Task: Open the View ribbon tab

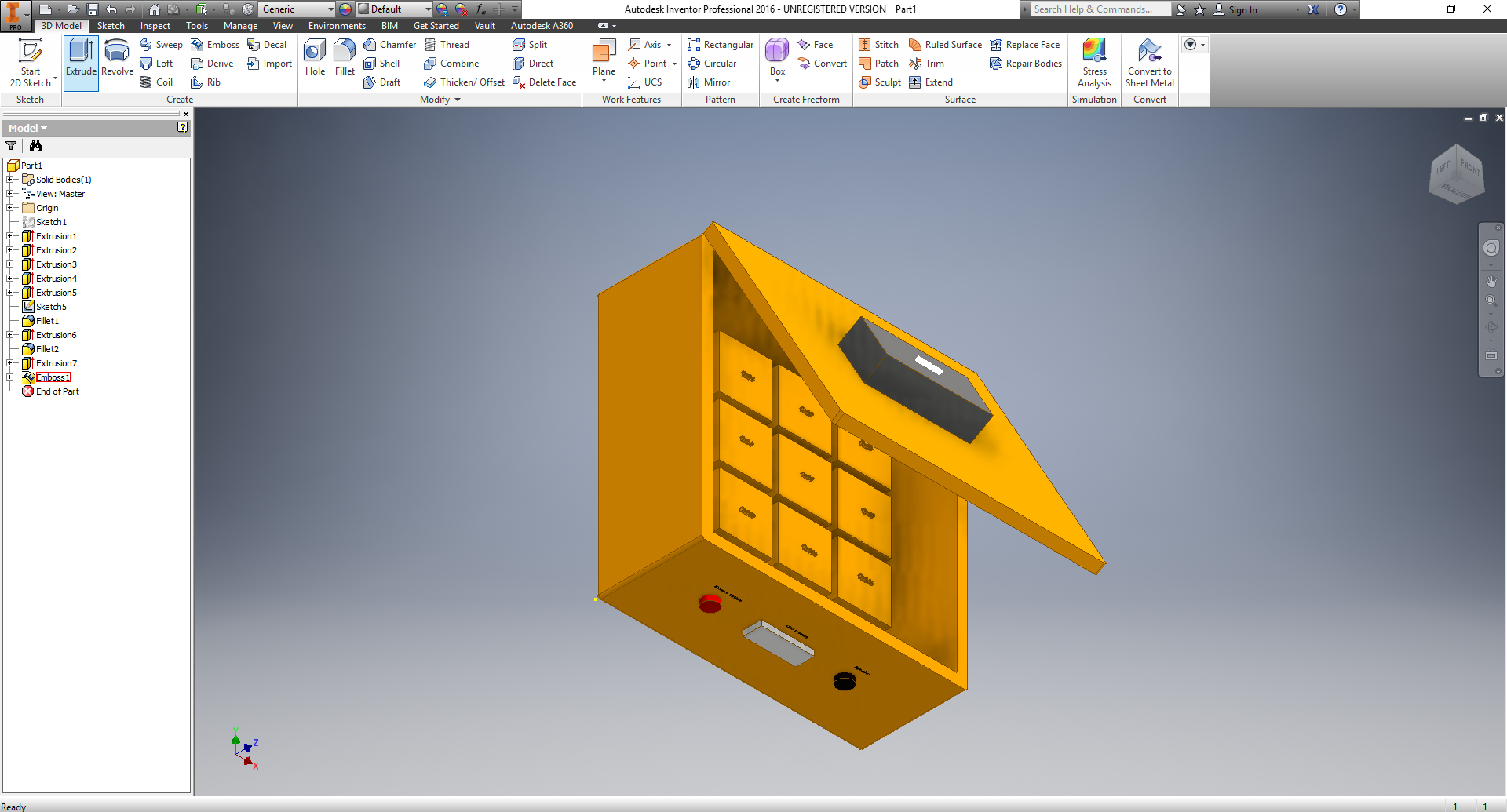Action: [283, 26]
